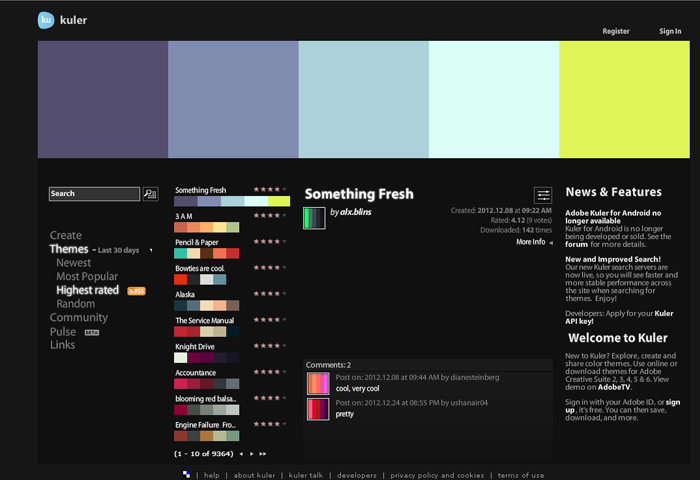Click the search magnifier icon
This screenshot has width=700, height=480.
pos(150,194)
